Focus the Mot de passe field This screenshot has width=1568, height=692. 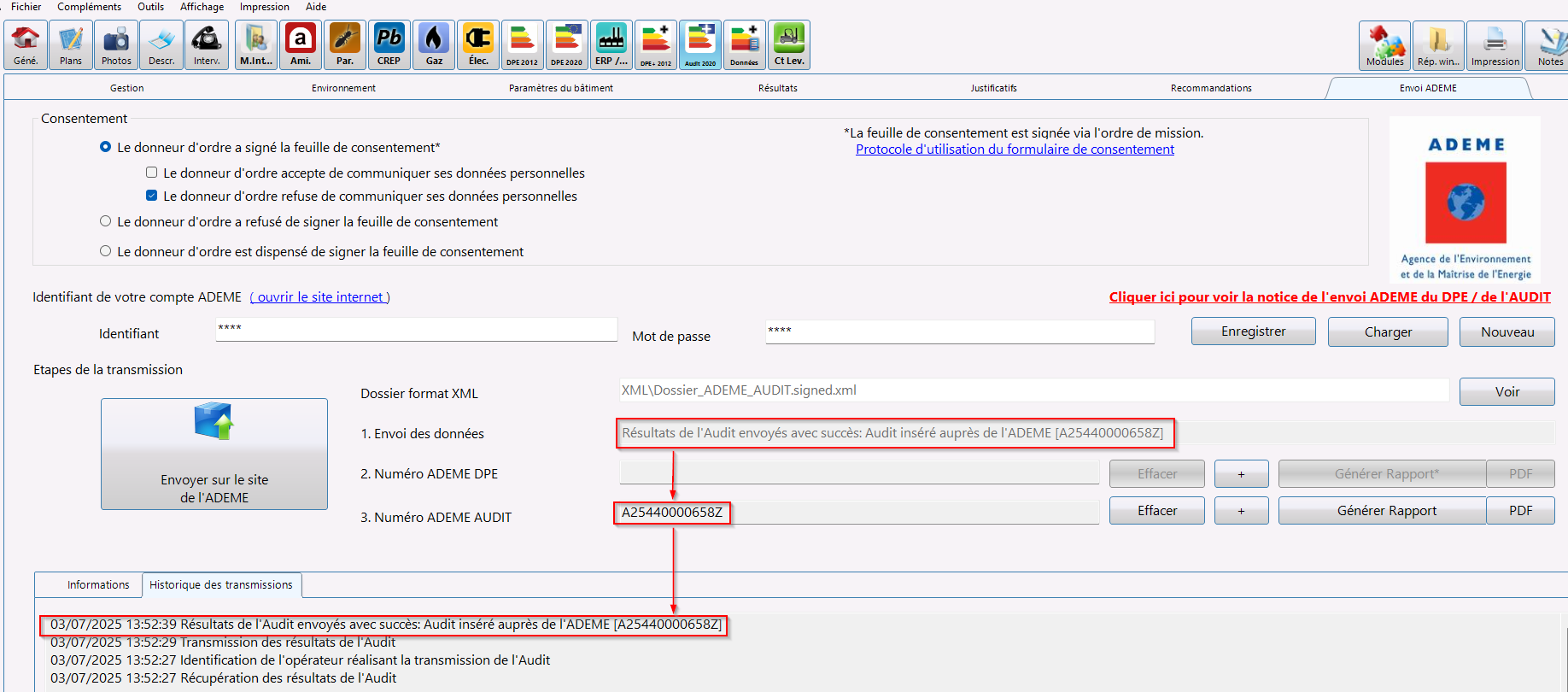pos(960,331)
